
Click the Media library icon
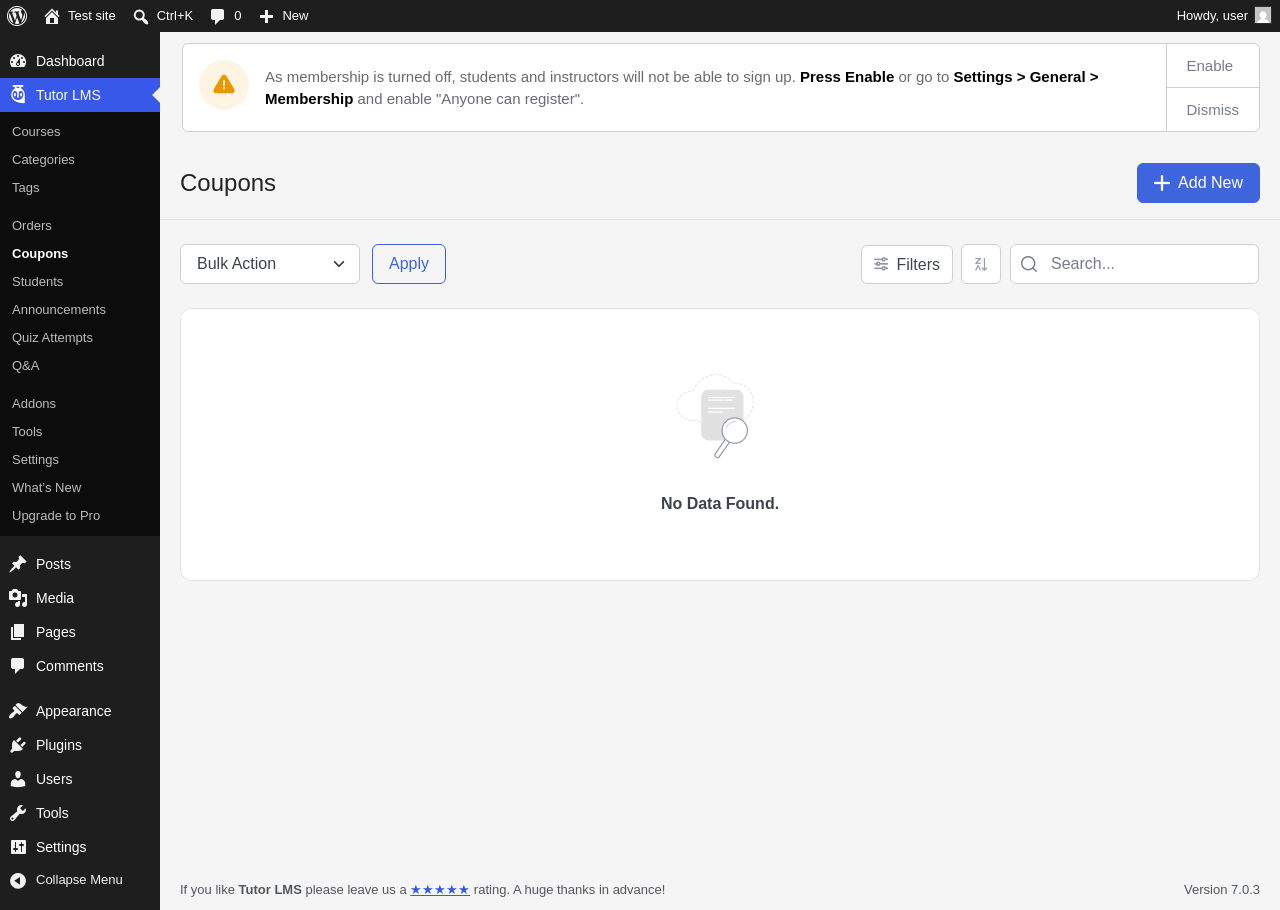[x=18, y=598]
